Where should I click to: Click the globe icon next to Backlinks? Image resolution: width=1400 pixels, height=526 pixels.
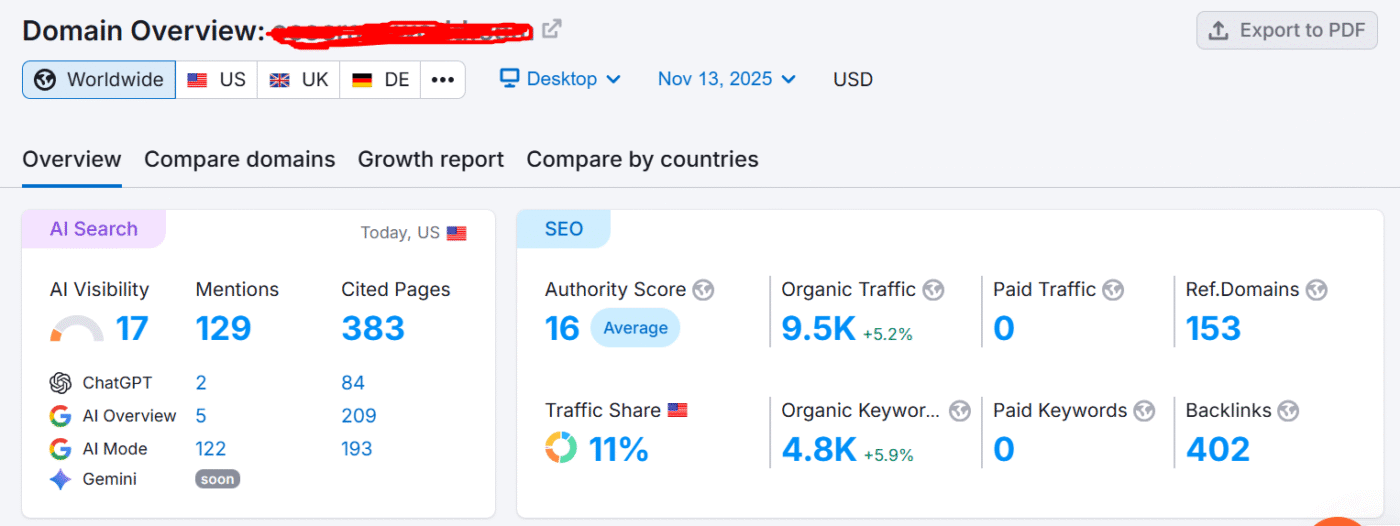tap(1289, 411)
